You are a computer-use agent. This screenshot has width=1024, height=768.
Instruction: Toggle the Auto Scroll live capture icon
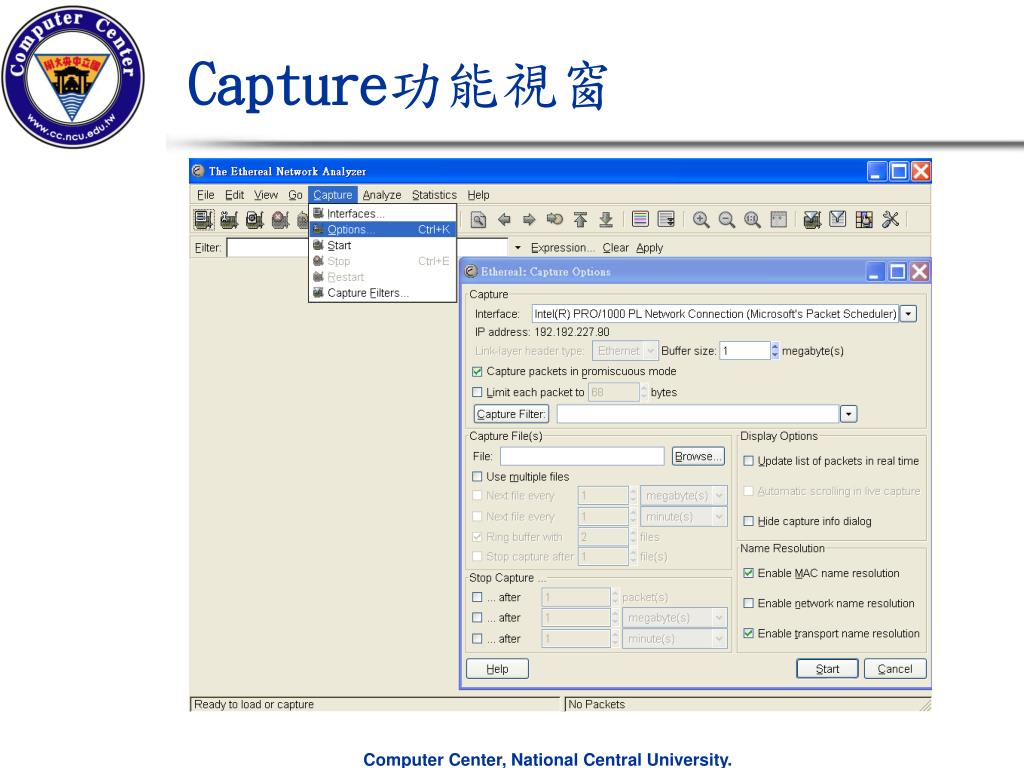click(666, 219)
